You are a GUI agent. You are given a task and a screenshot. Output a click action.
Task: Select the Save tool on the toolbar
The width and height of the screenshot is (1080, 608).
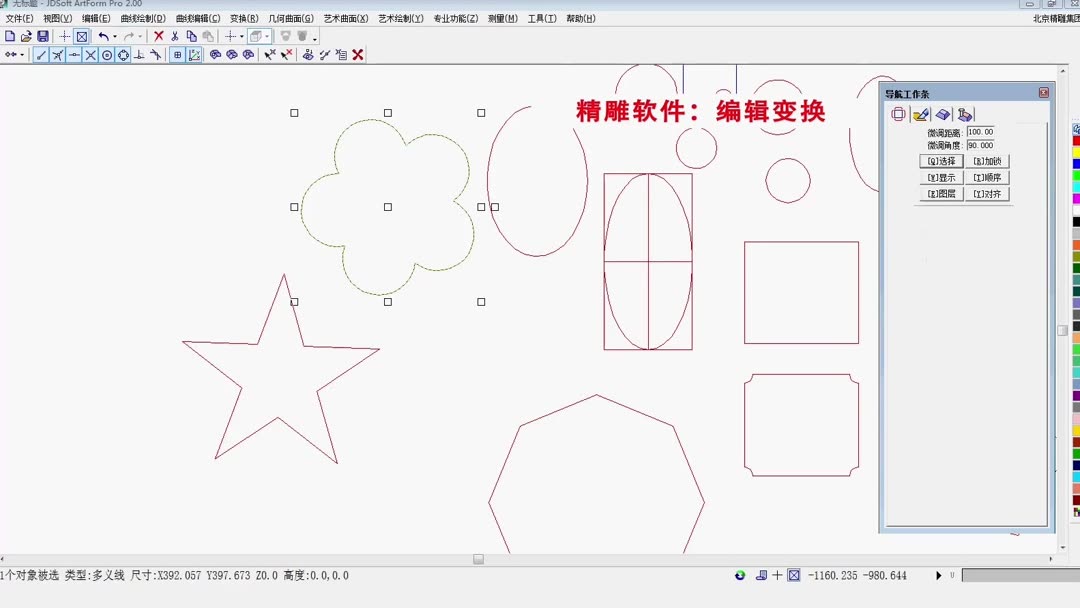43,36
